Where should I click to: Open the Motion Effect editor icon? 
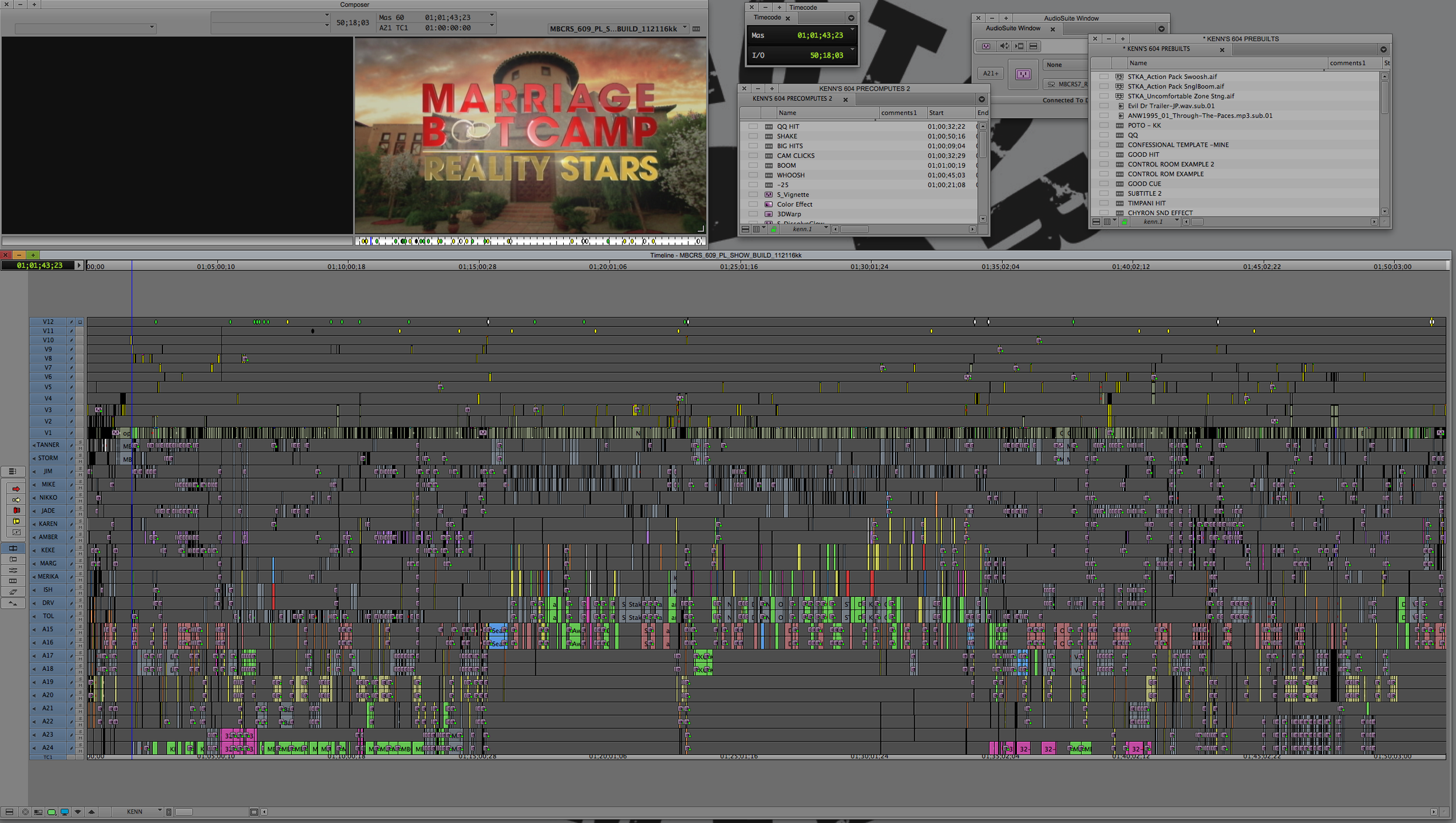point(13,592)
